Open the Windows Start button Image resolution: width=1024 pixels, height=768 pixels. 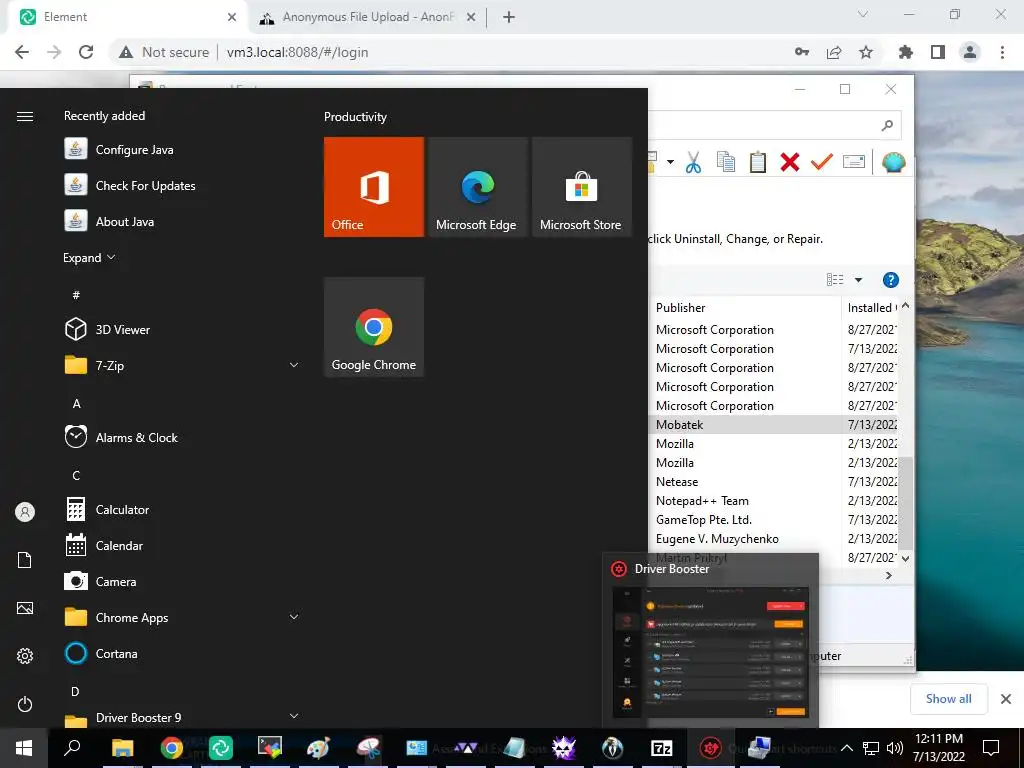click(x=24, y=748)
